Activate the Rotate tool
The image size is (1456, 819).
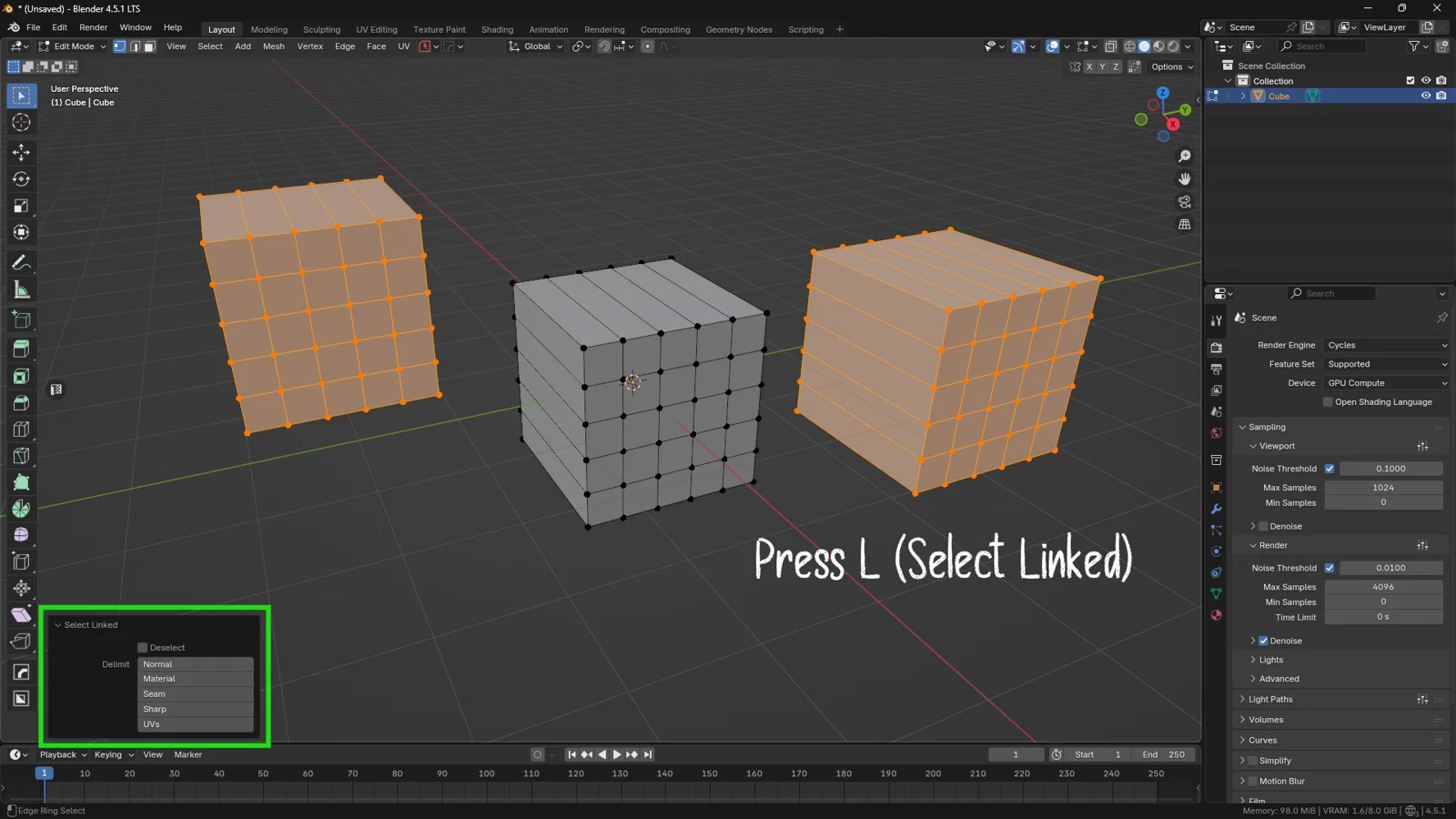click(x=21, y=179)
